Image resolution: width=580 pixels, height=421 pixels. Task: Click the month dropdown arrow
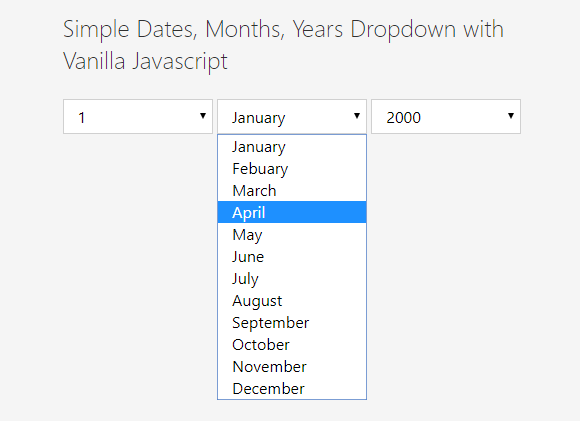pos(357,116)
